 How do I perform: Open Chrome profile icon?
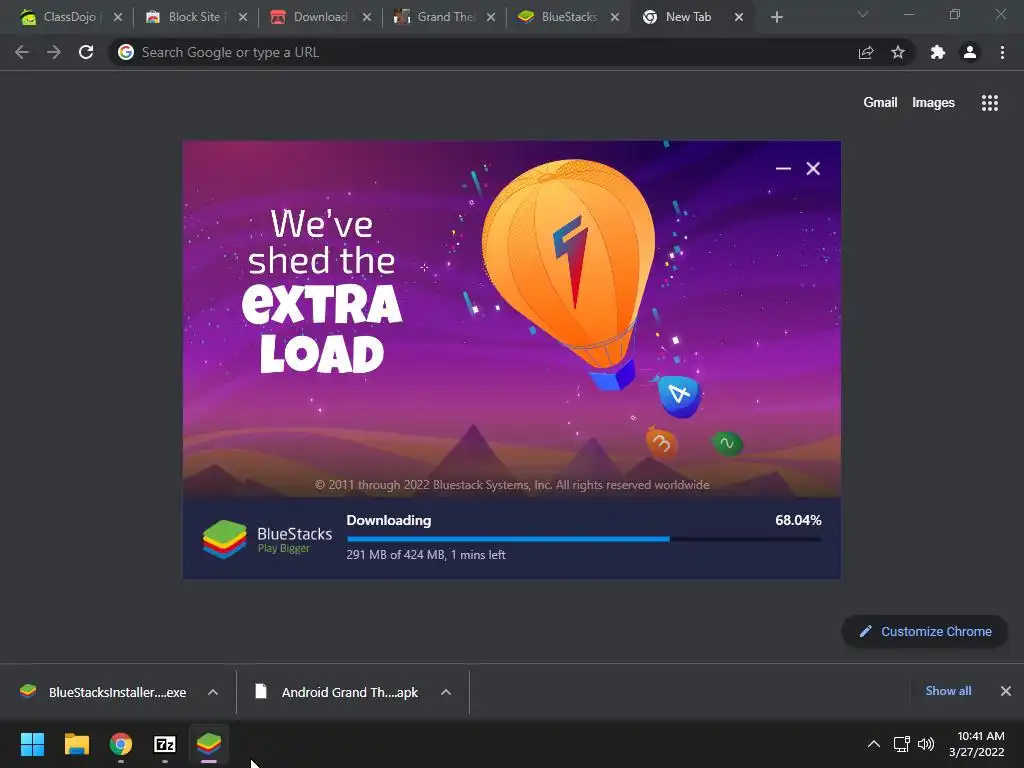click(970, 52)
